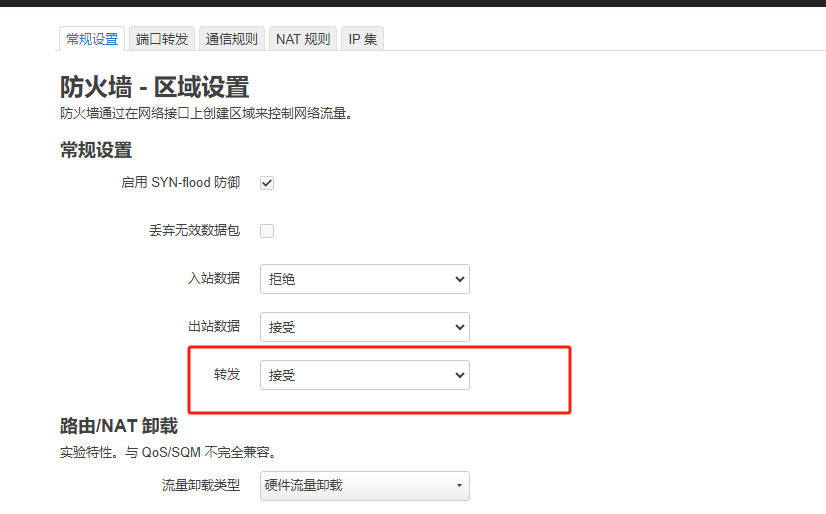Open the 入站数据 dropdown showing 拒绝

pos(364,279)
